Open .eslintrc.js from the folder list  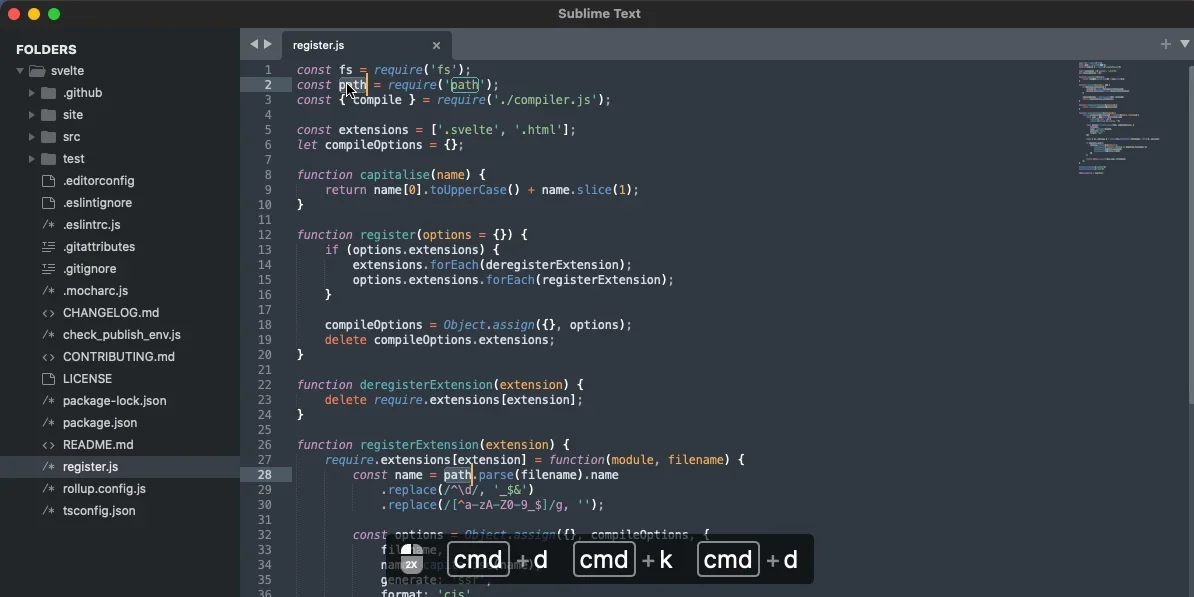click(x=91, y=225)
